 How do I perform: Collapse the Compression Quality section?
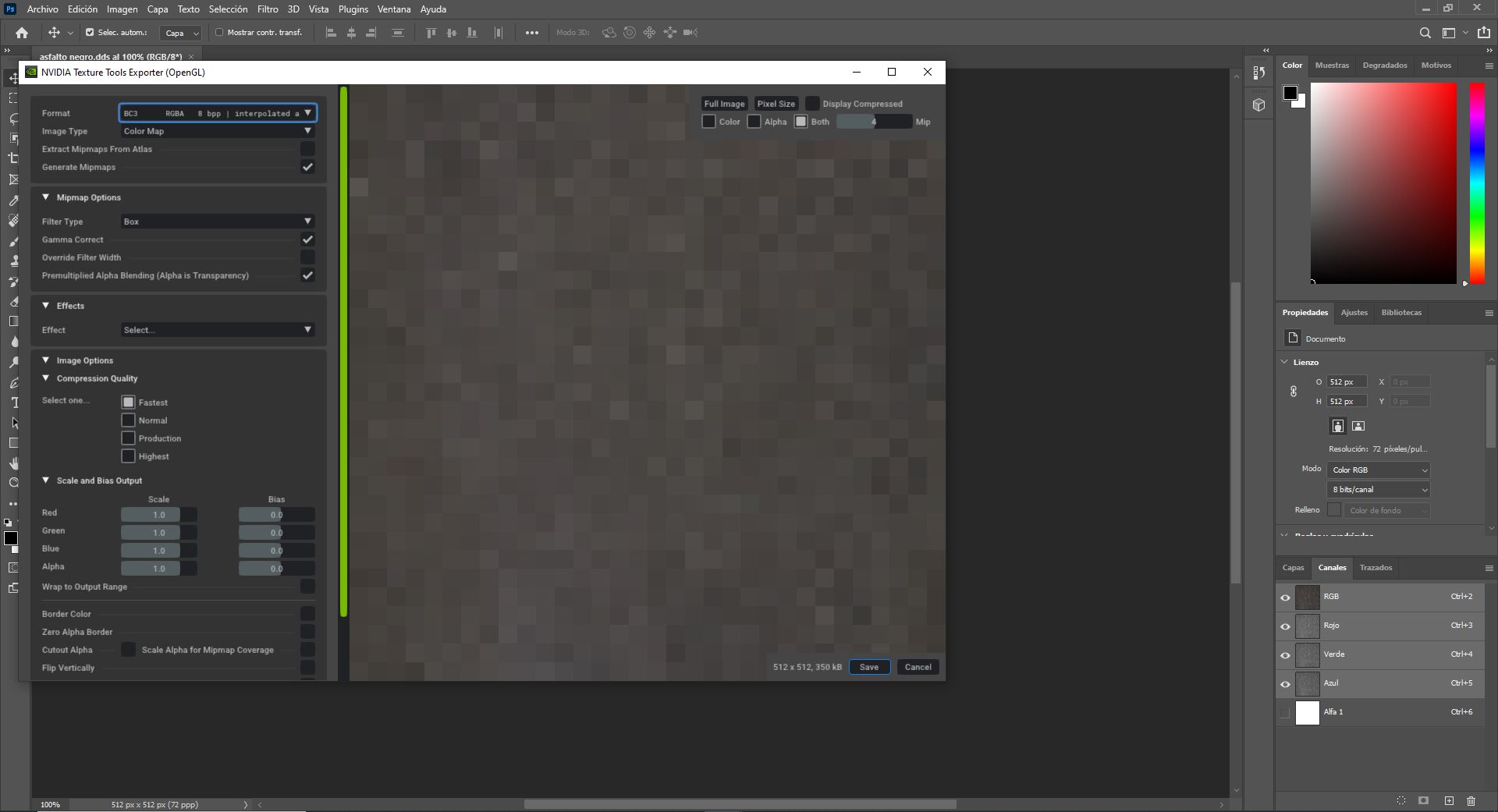pos(45,378)
